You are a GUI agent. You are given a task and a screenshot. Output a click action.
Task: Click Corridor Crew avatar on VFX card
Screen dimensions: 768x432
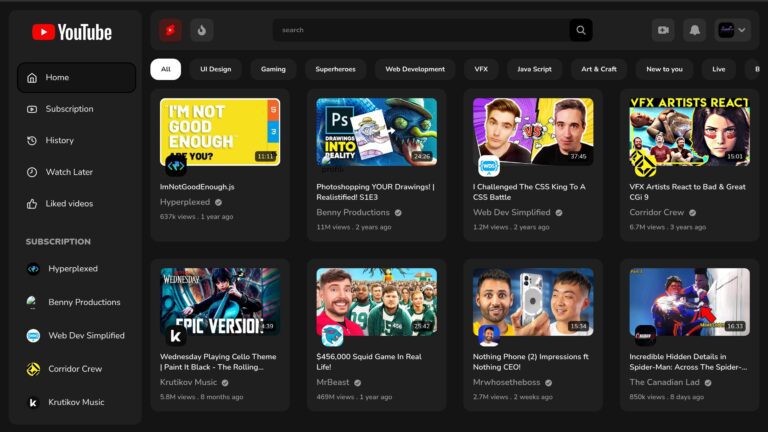point(646,166)
